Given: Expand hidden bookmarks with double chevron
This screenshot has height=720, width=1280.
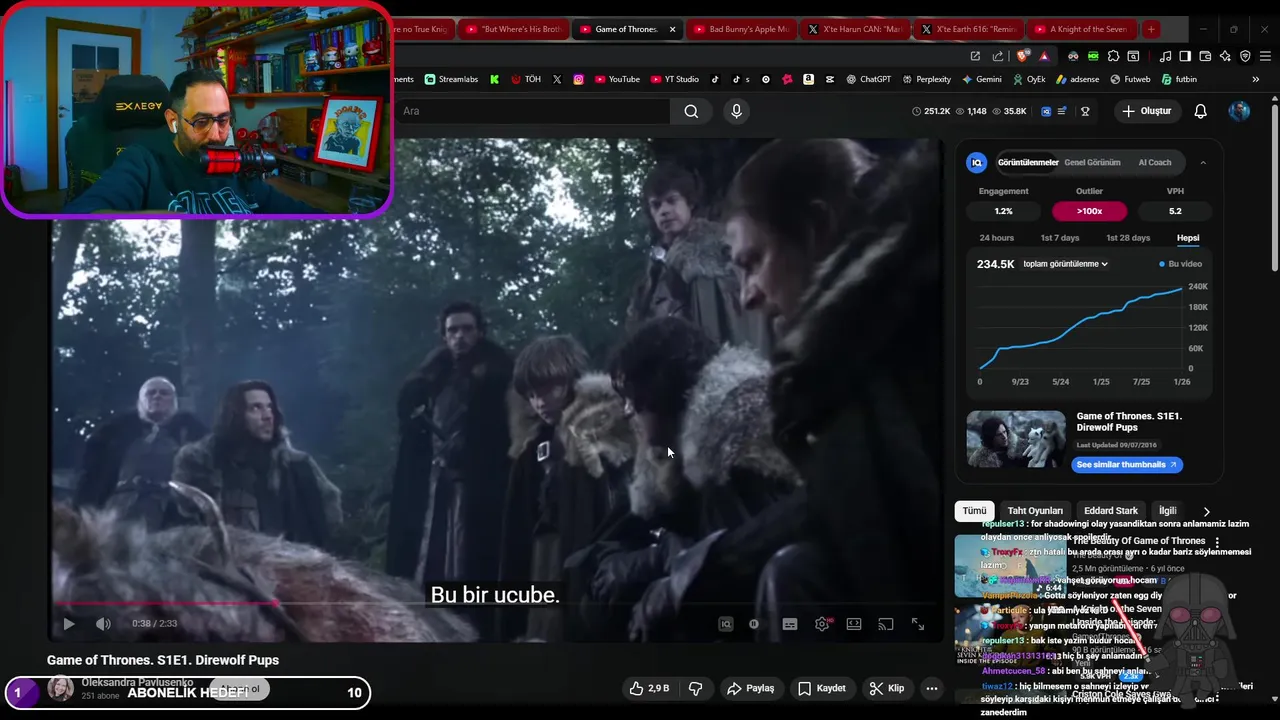Looking at the screenshot, I should (1256, 79).
